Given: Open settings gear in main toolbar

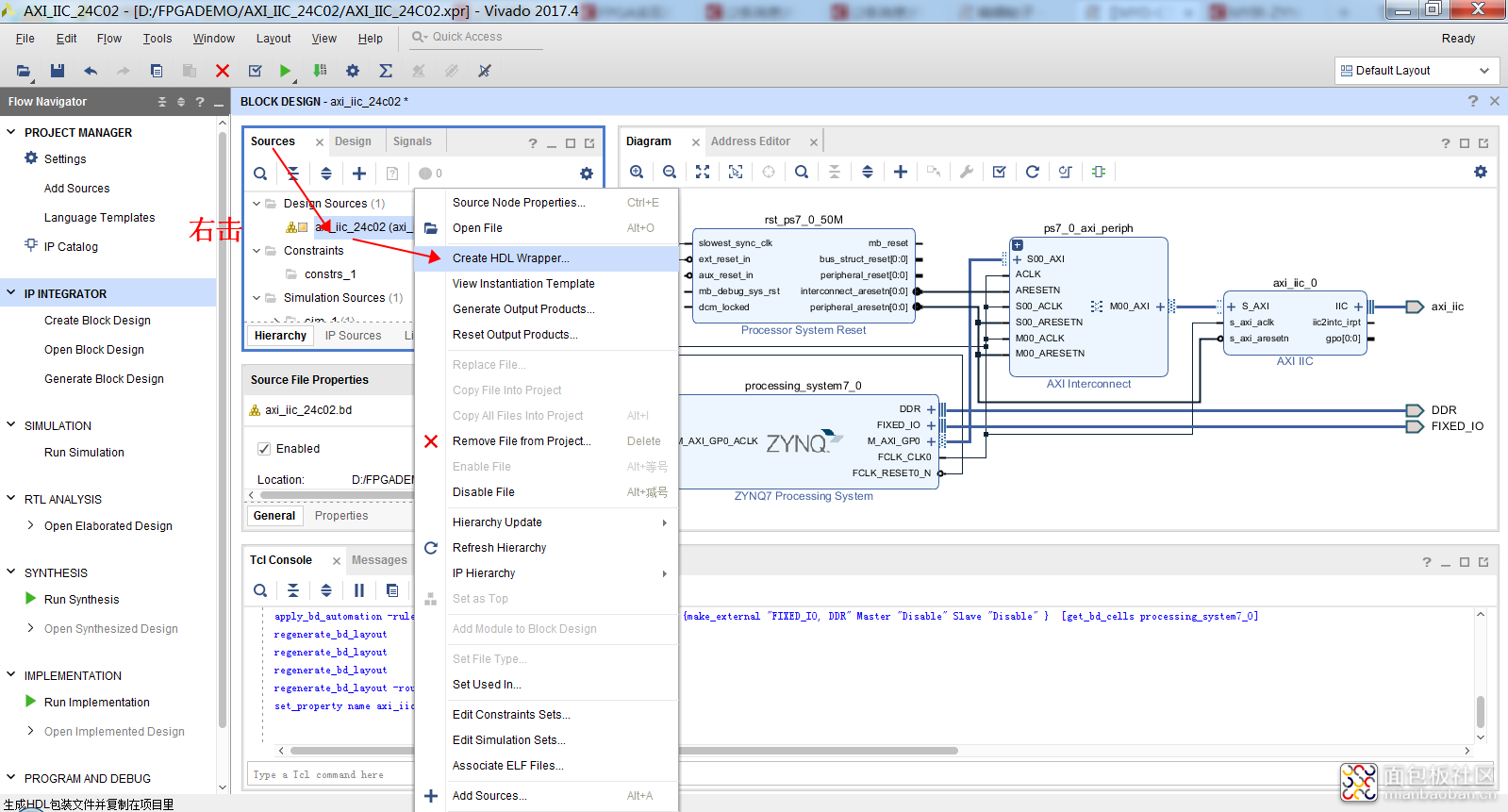Looking at the screenshot, I should click(x=353, y=71).
